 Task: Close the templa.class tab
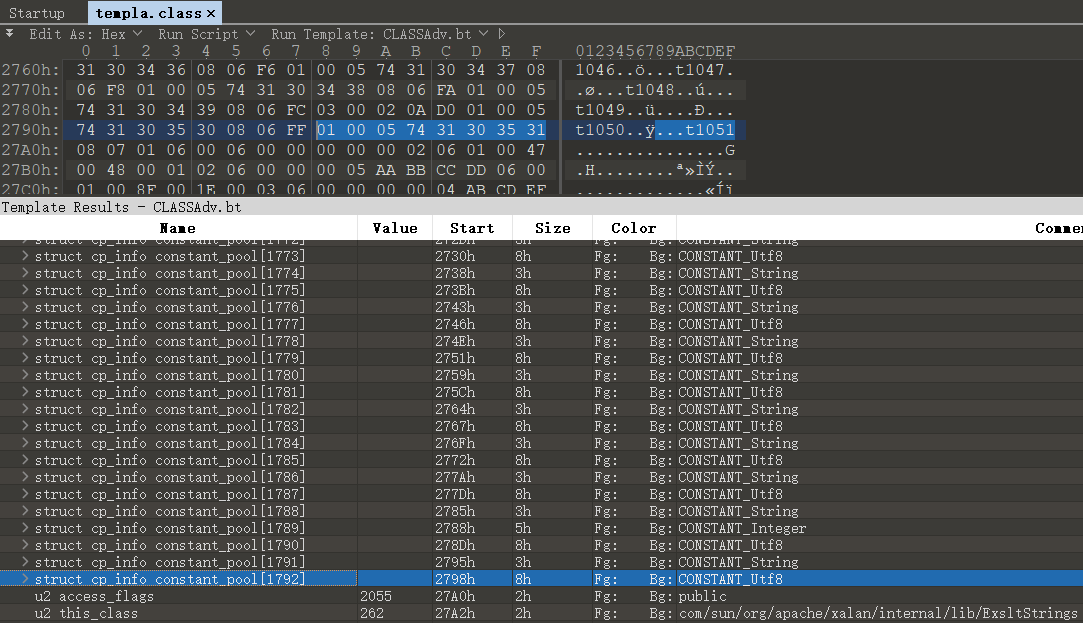pyautogui.click(x=212, y=13)
